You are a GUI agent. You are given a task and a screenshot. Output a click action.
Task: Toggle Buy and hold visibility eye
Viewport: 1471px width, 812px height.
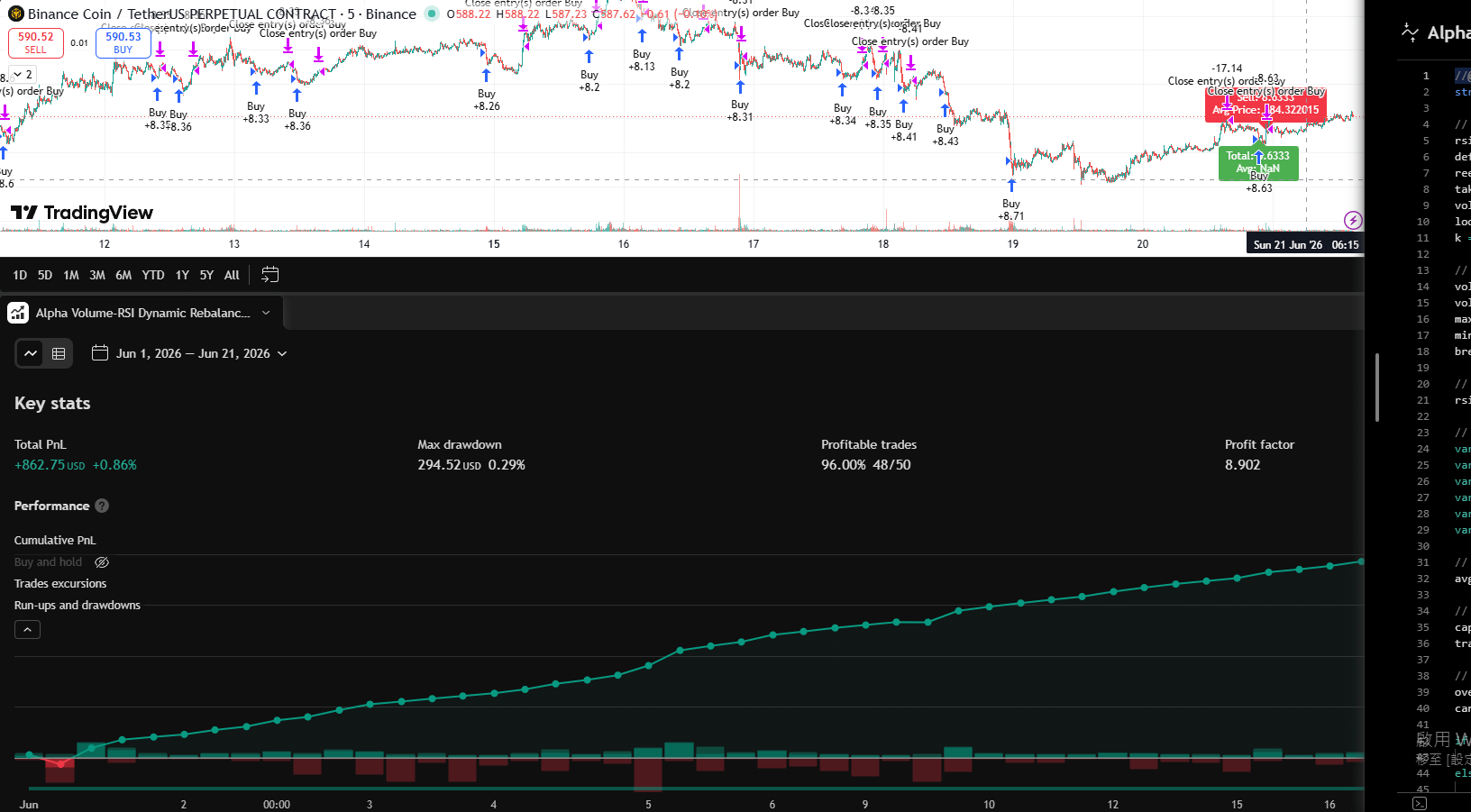click(102, 562)
